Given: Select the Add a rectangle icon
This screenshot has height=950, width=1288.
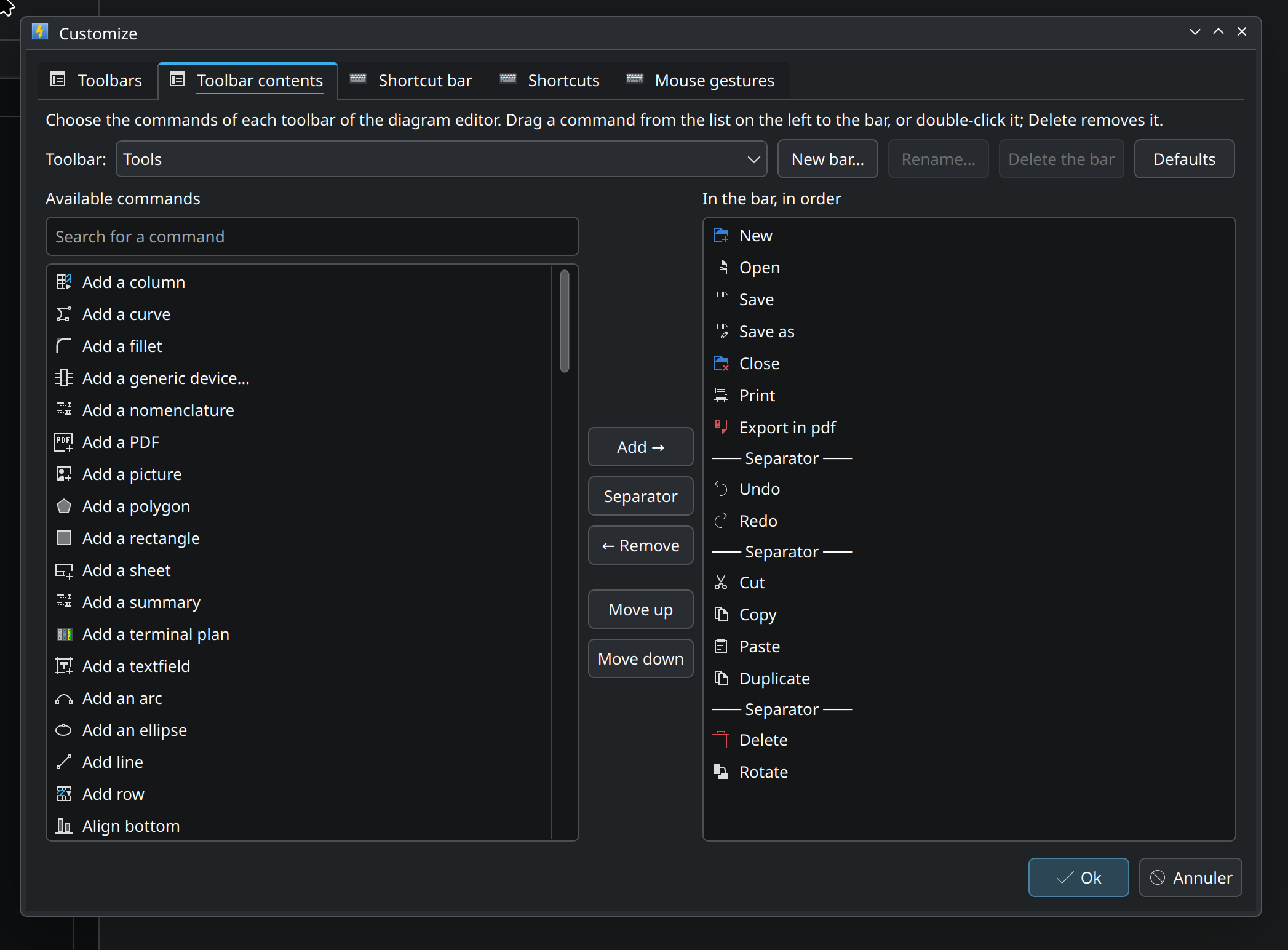Looking at the screenshot, I should (64, 538).
